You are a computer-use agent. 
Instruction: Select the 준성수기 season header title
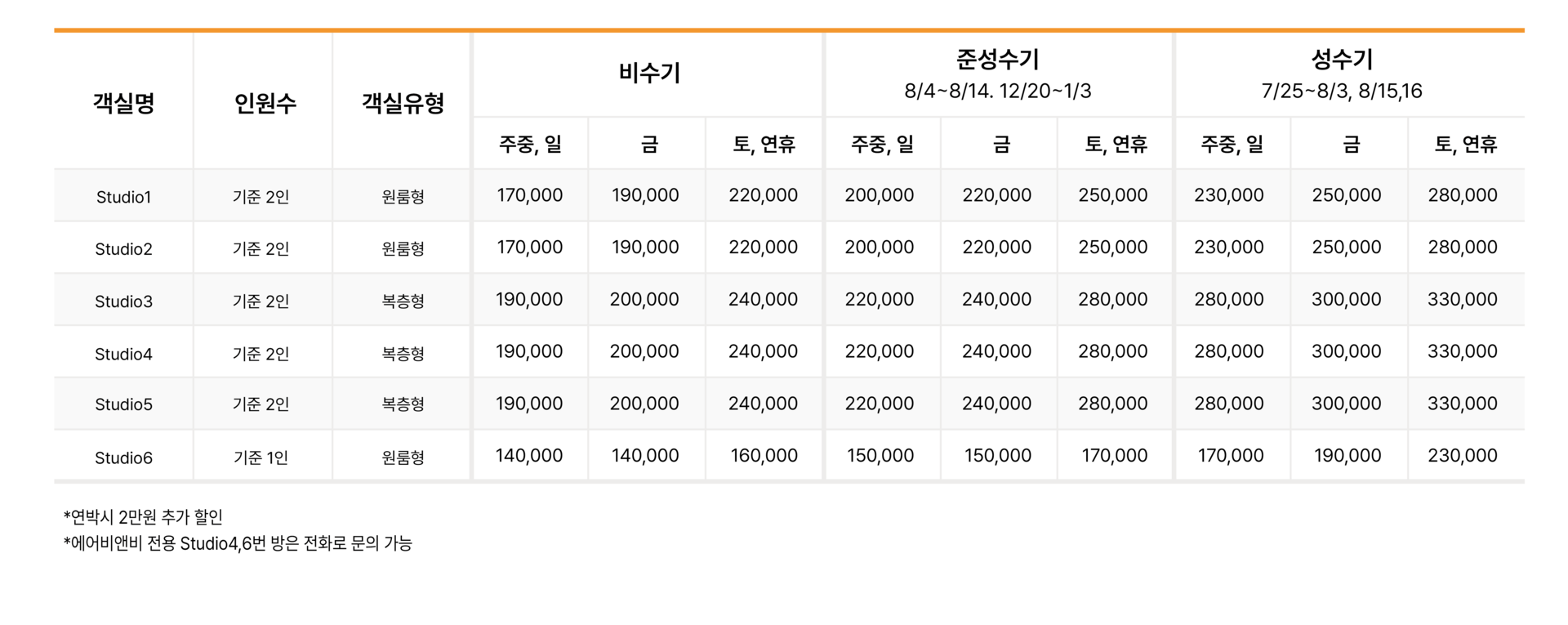(x=997, y=59)
